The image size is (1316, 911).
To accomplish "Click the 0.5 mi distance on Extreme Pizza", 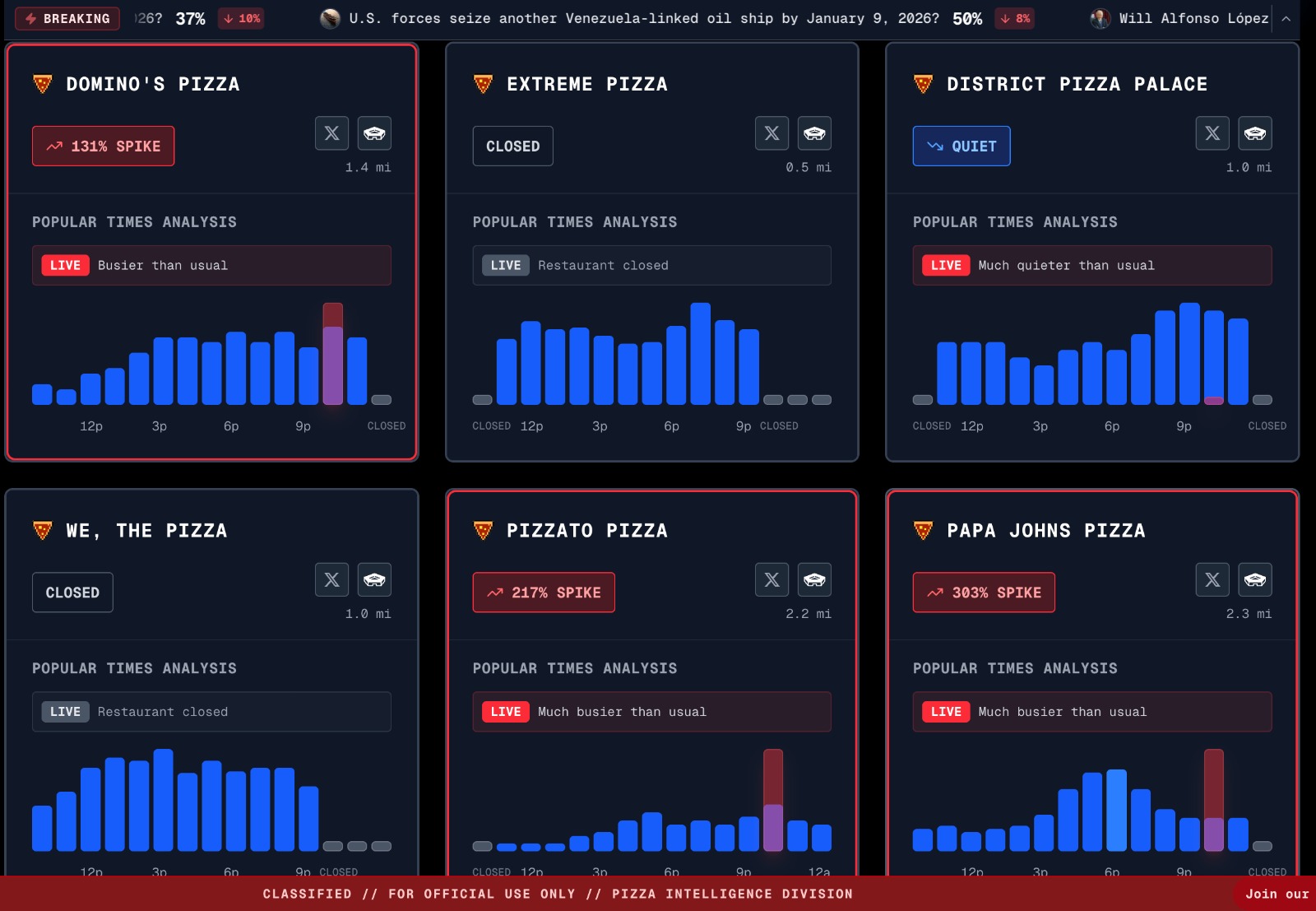I will [809, 167].
